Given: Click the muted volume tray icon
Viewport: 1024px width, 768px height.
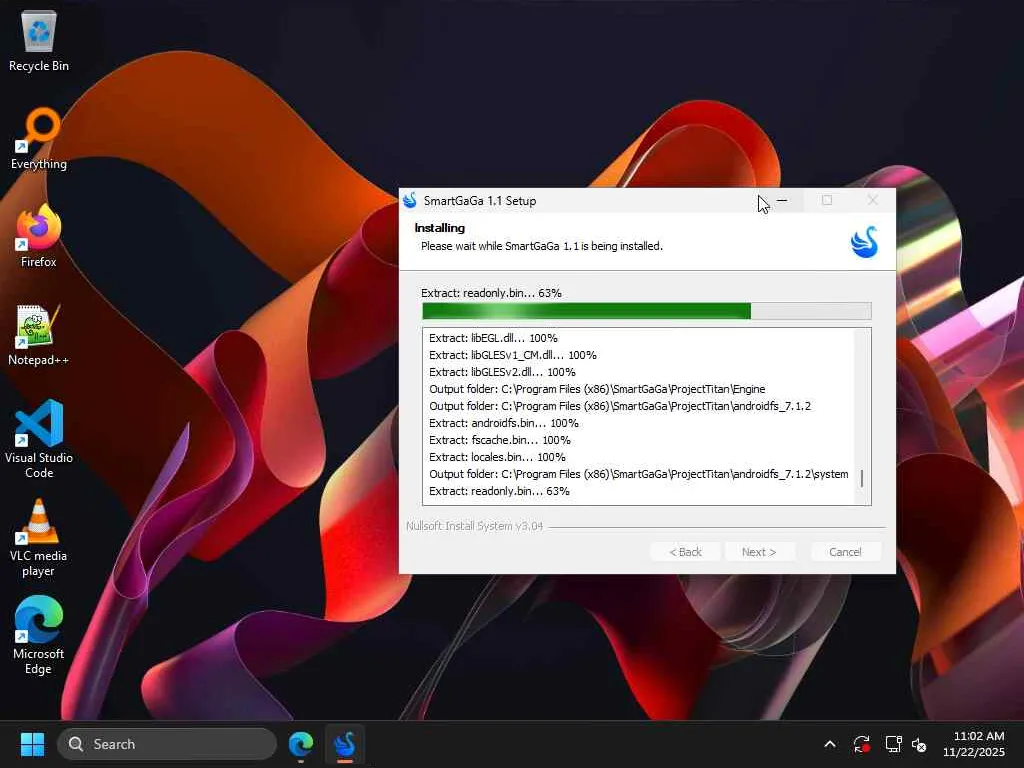Looking at the screenshot, I should click(919, 744).
